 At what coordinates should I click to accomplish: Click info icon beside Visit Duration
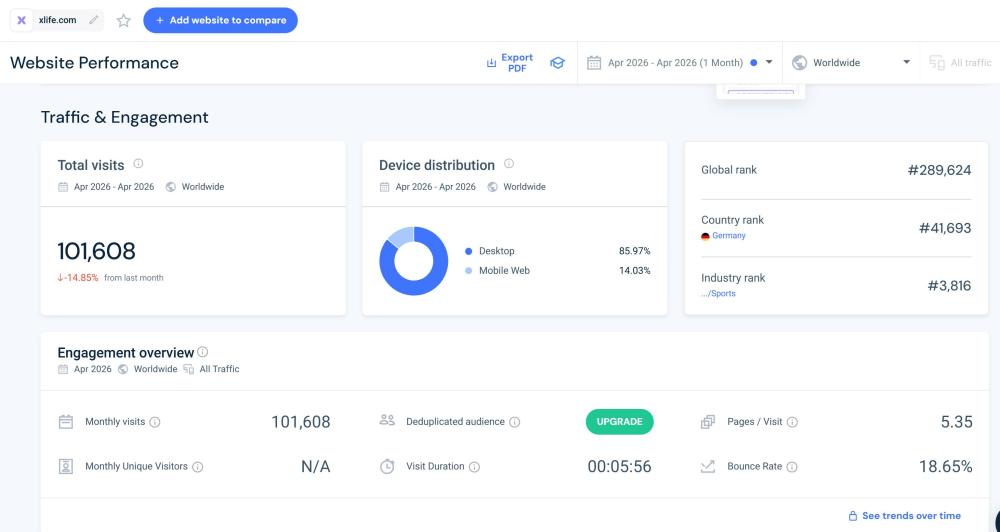tap(474, 466)
